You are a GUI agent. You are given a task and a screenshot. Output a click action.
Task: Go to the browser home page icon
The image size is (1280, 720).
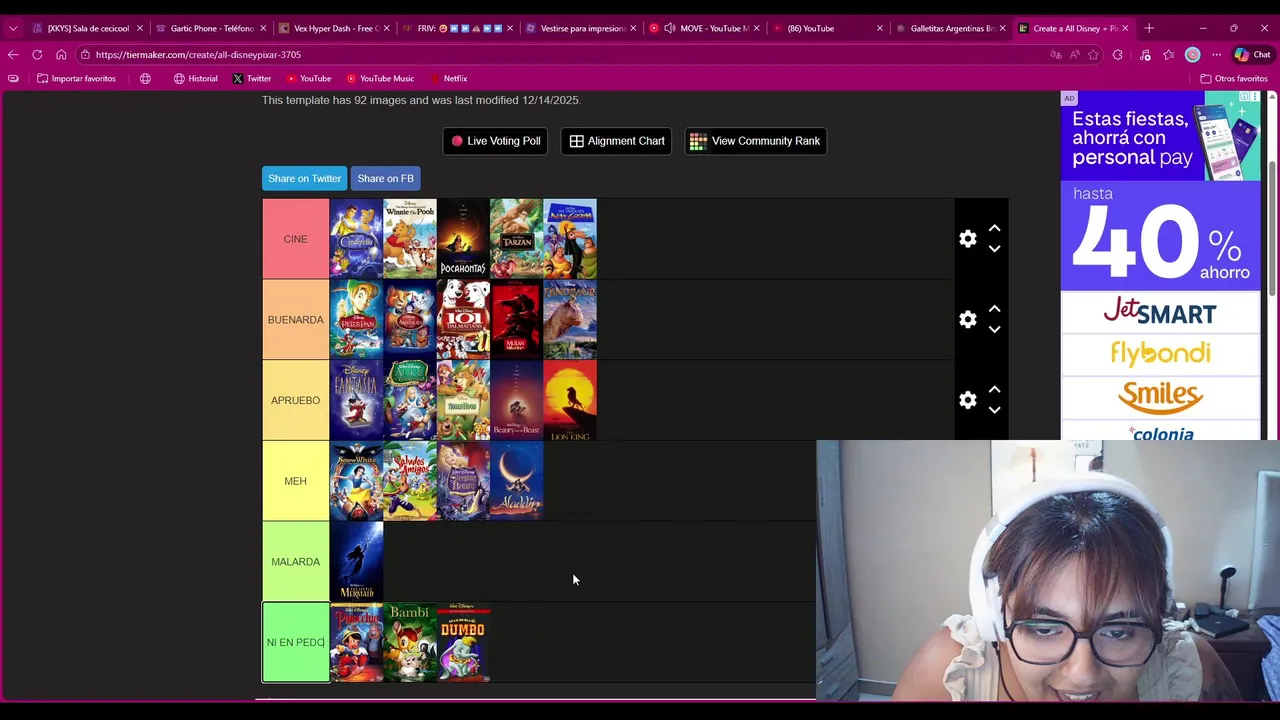coord(61,55)
